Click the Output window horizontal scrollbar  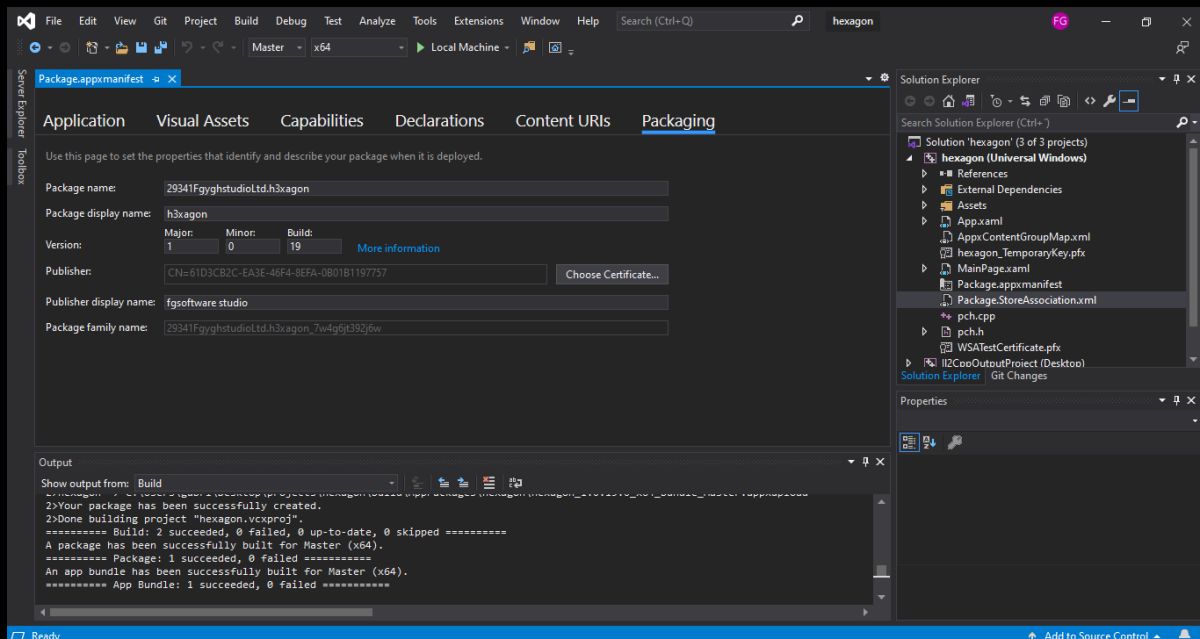[210, 611]
